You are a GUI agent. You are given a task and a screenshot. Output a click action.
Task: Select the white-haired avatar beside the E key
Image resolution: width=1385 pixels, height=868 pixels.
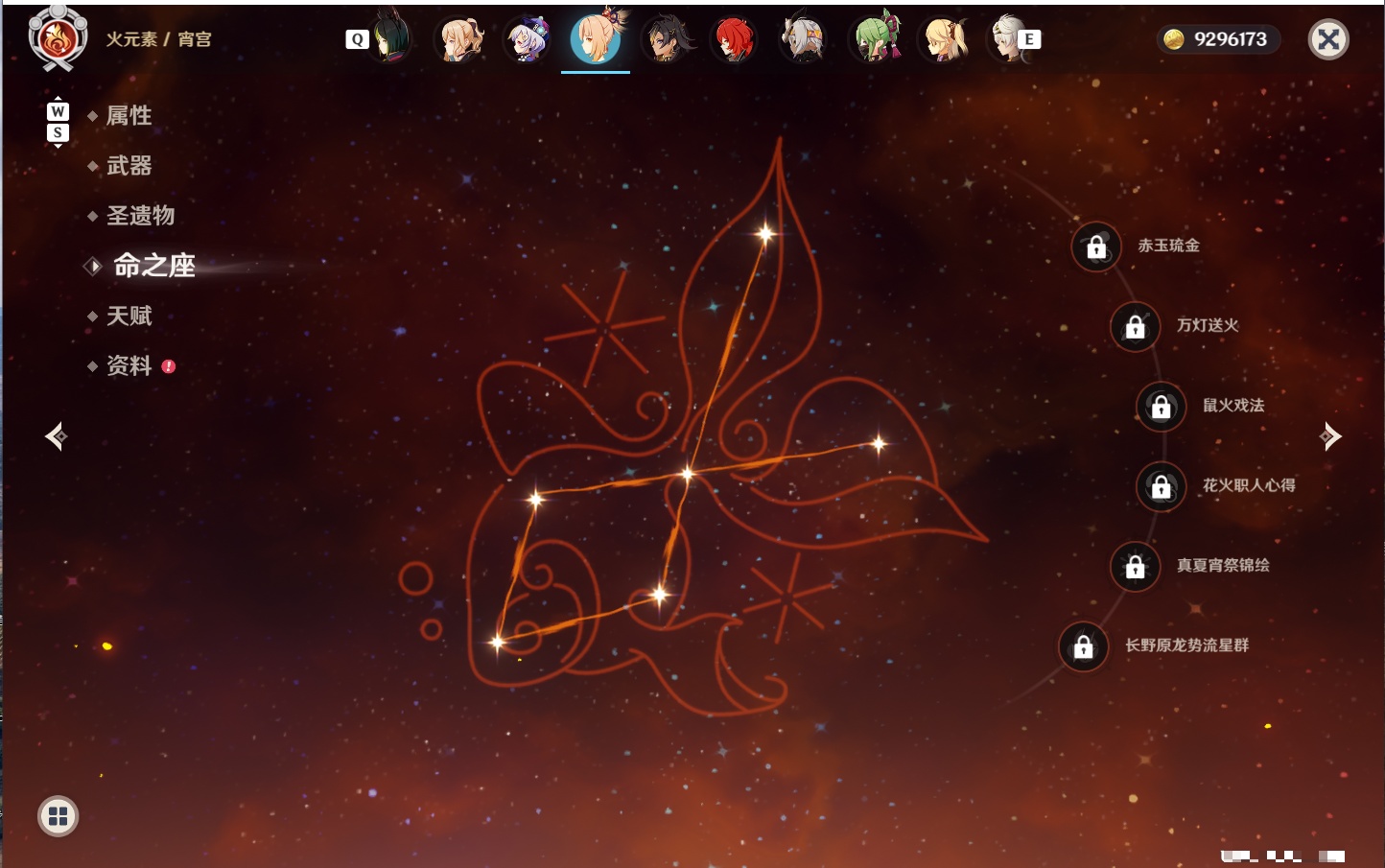pyautogui.click(x=1006, y=39)
